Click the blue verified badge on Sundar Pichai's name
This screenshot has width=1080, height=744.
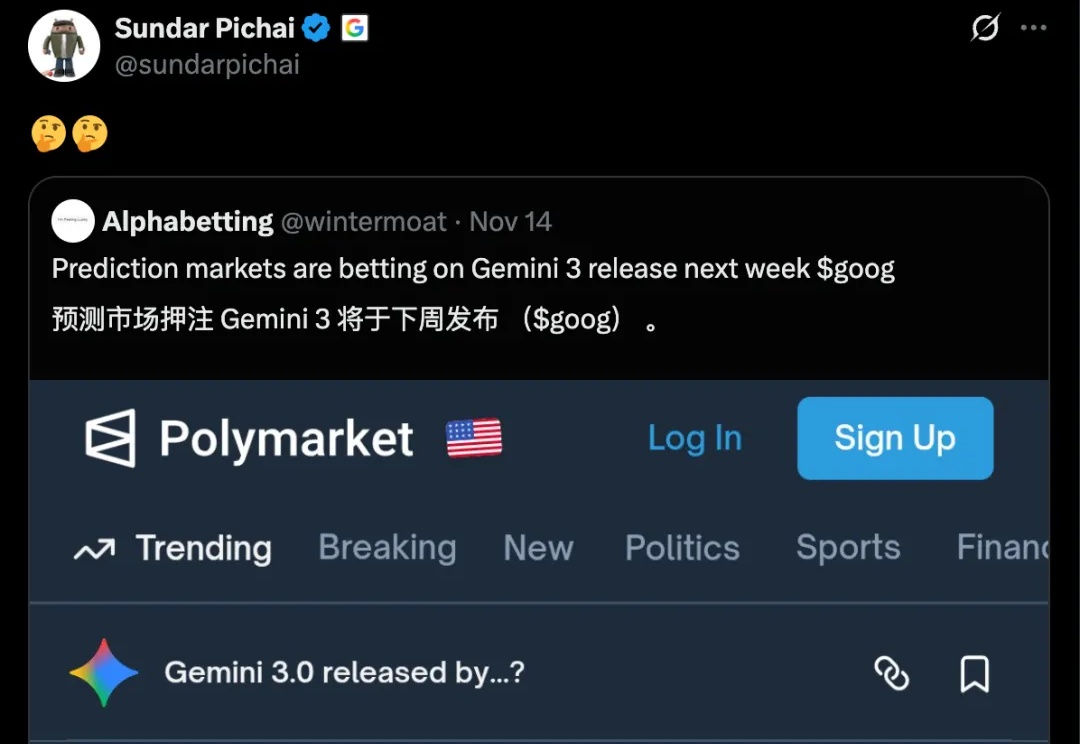pyautogui.click(x=315, y=28)
